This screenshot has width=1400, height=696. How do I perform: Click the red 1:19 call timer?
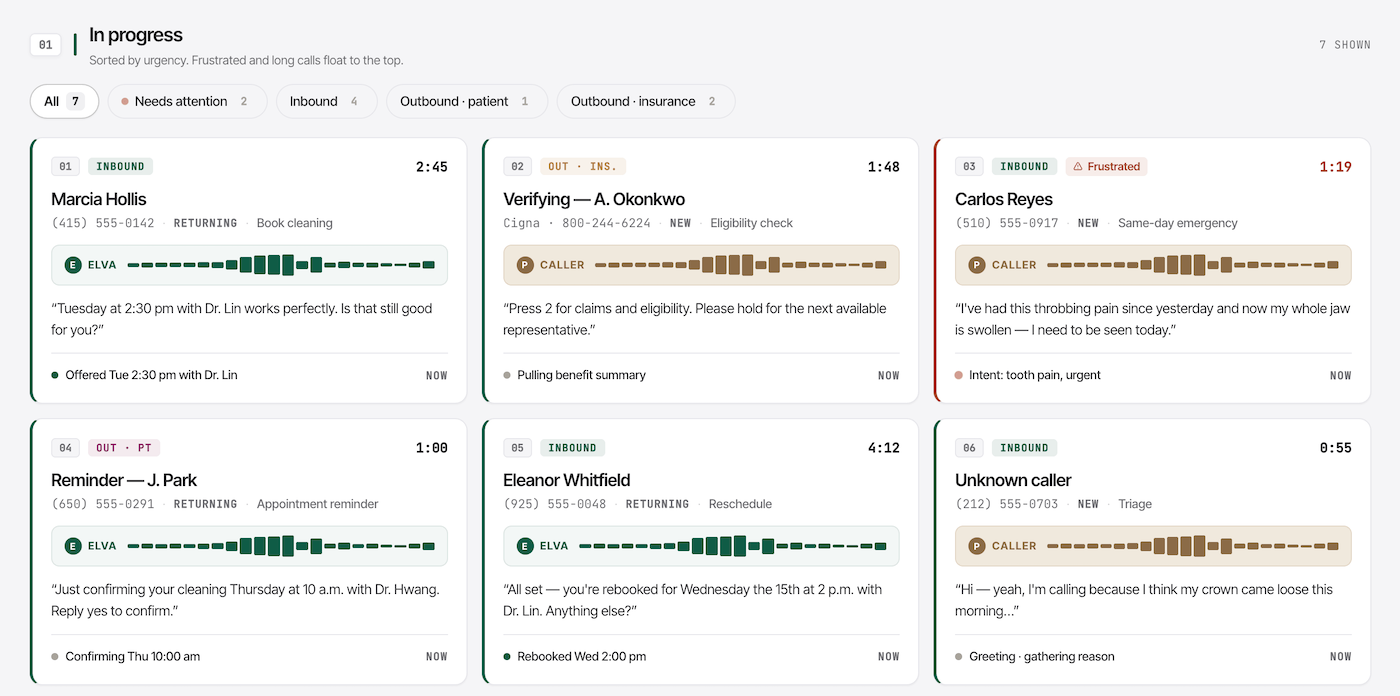[x=1336, y=167]
